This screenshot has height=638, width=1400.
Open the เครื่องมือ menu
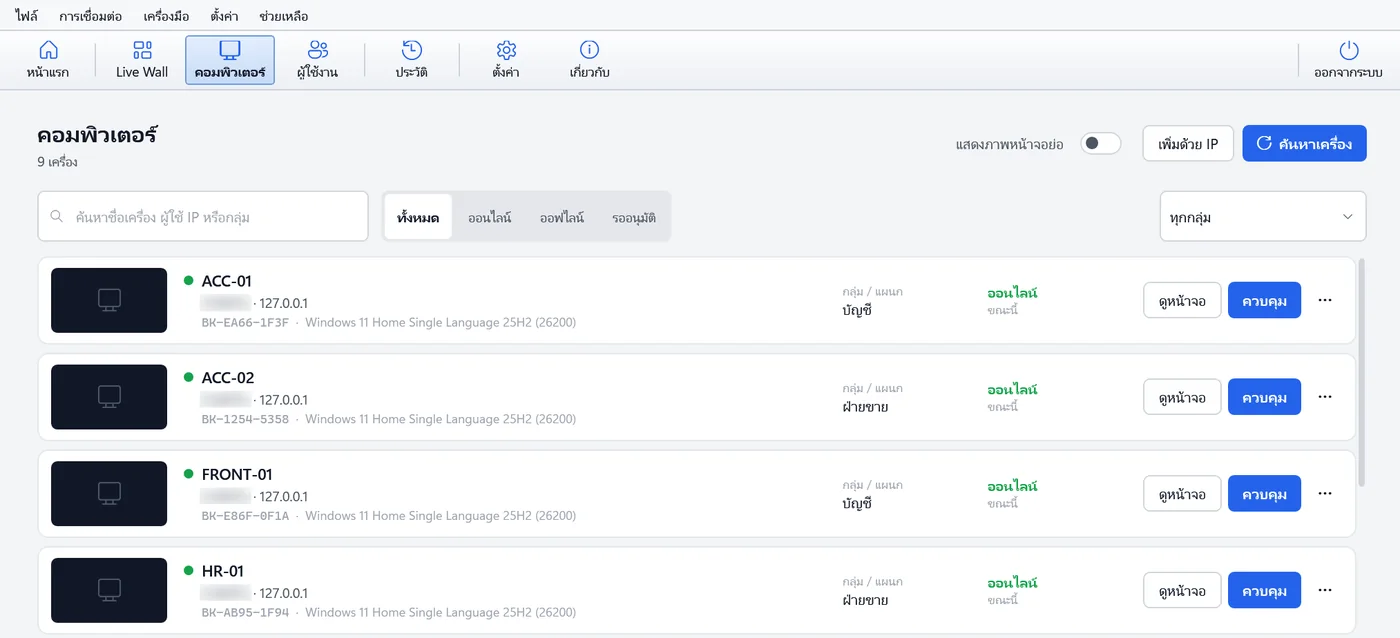point(166,16)
